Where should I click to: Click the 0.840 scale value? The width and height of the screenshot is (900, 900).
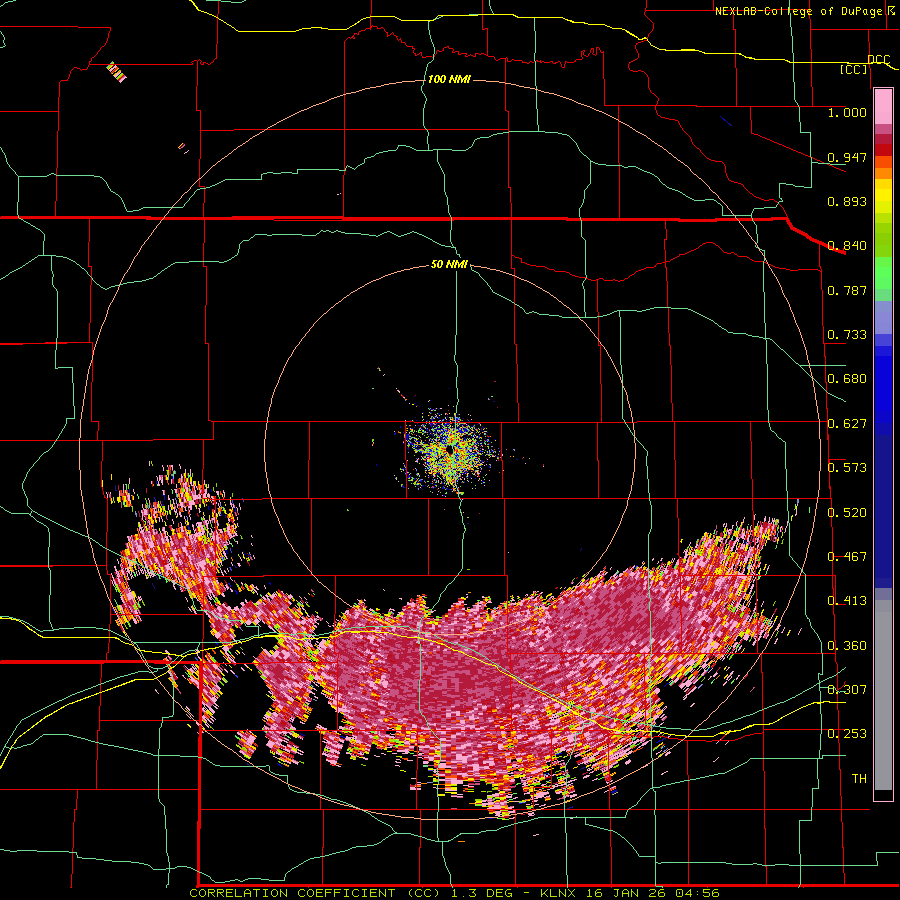[847, 246]
